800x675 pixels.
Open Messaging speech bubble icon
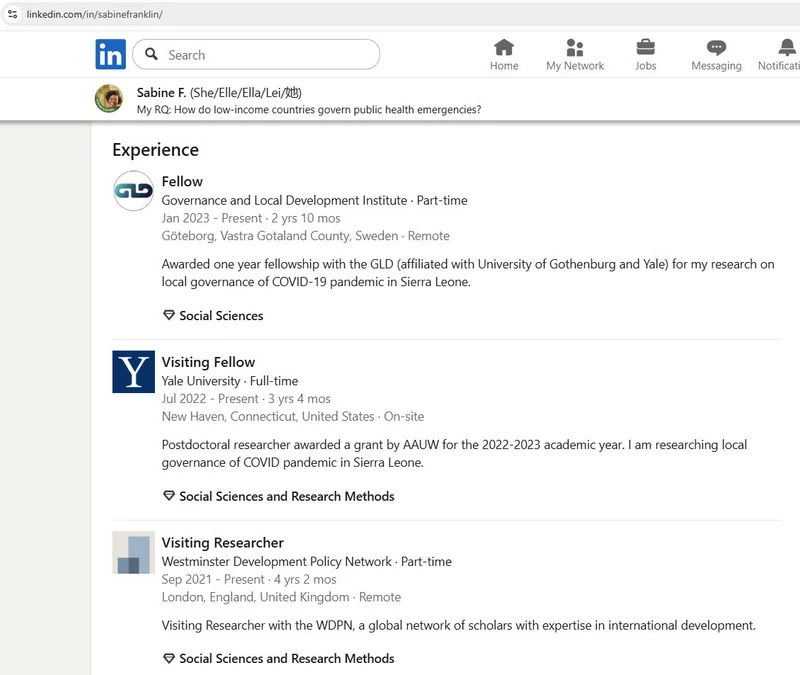point(716,48)
